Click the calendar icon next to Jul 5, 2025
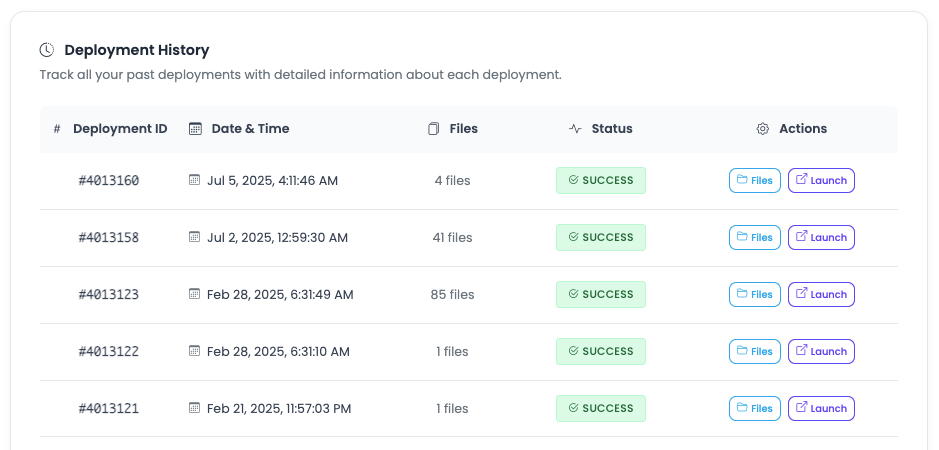Screen dimensions: 939x450 (x=195, y=181)
